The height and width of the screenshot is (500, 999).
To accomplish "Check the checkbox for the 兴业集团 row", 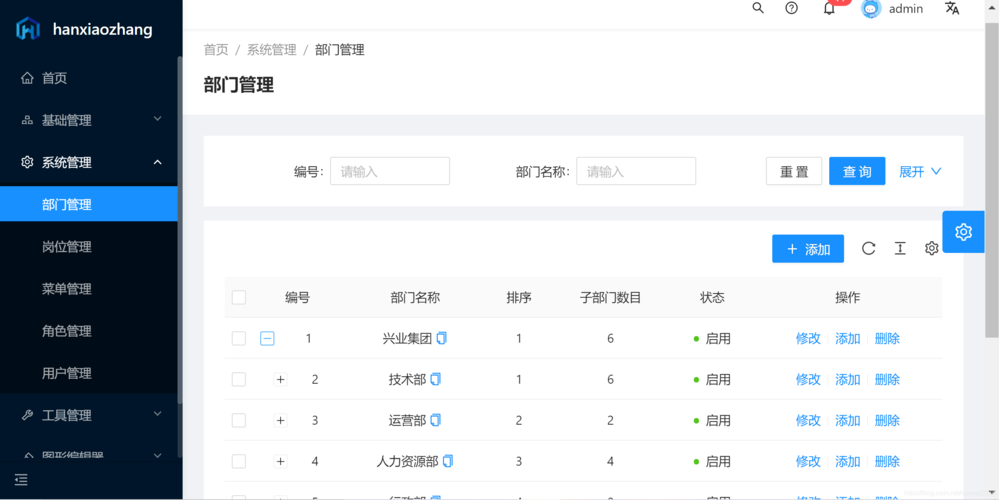I will [x=239, y=338].
